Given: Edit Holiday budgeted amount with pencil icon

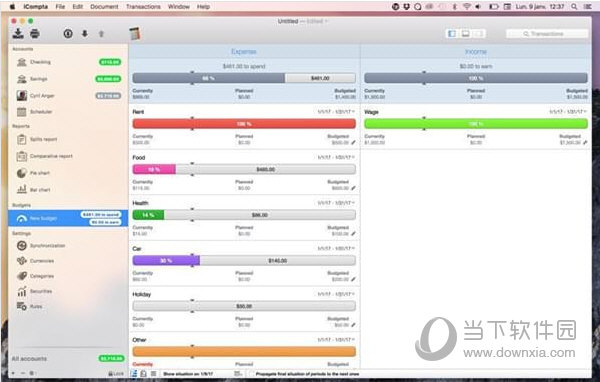Looking at the screenshot, I should point(353,325).
